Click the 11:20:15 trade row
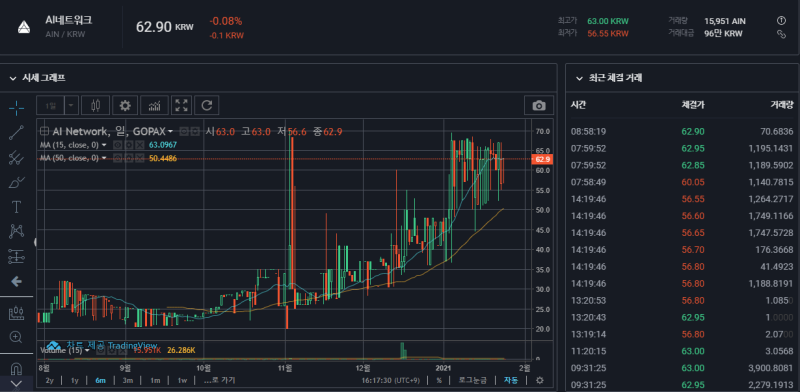Screen dimensions: 800x392 (682, 351)
